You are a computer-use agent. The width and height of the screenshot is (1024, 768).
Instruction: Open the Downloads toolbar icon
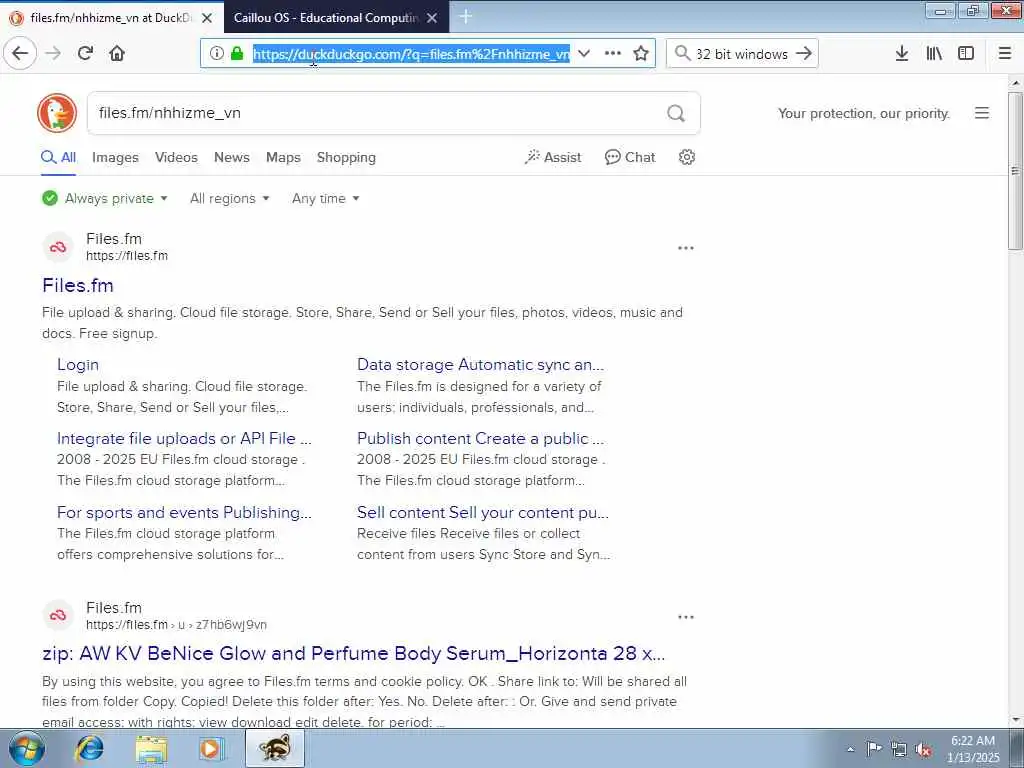(902, 54)
